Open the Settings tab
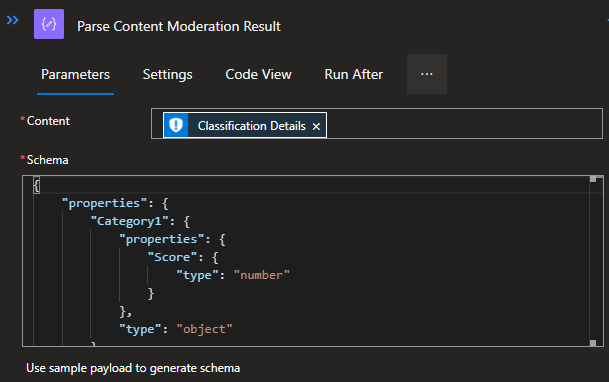The image size is (609, 382). pos(167,75)
